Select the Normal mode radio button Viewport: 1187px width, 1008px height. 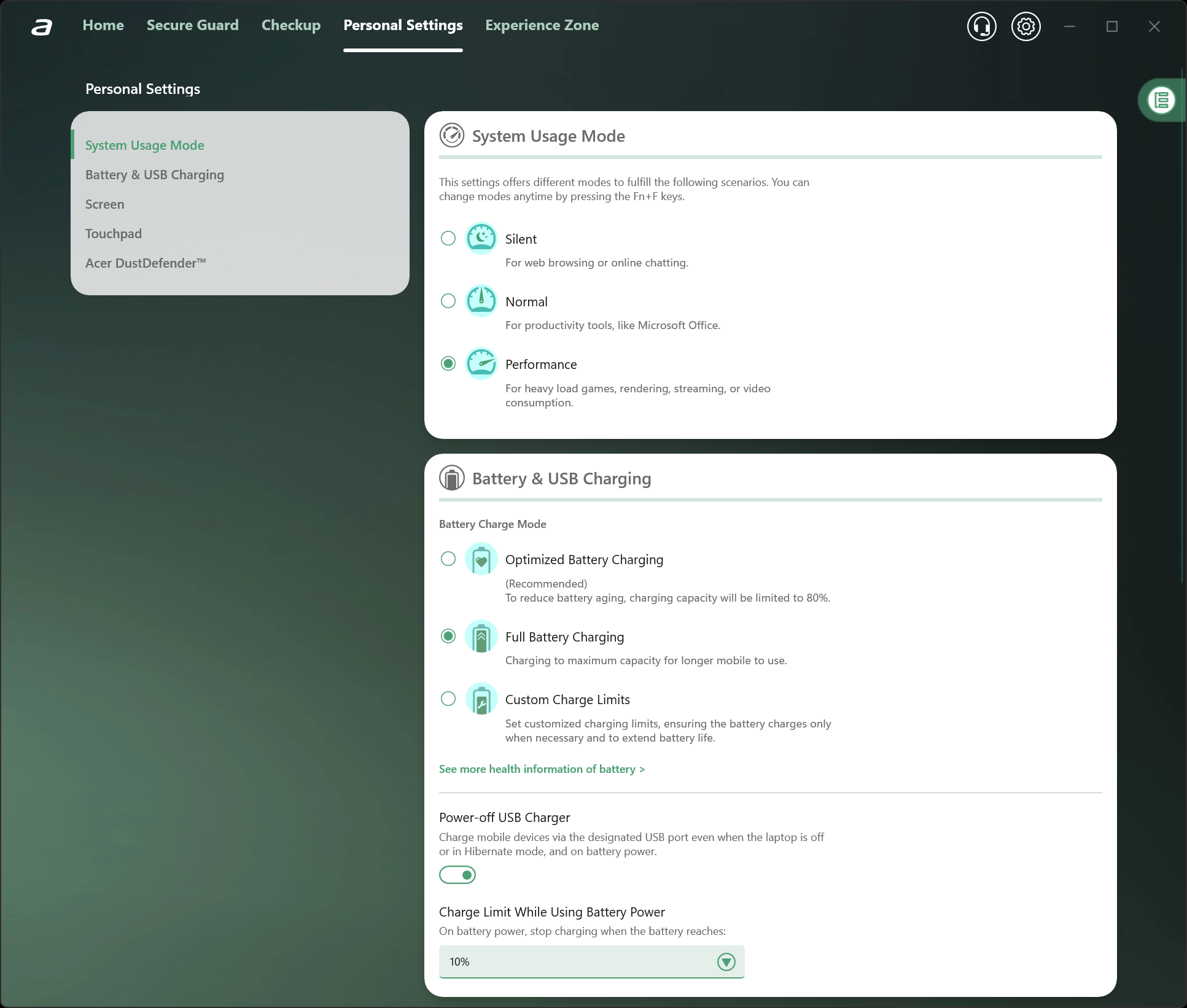[448, 301]
